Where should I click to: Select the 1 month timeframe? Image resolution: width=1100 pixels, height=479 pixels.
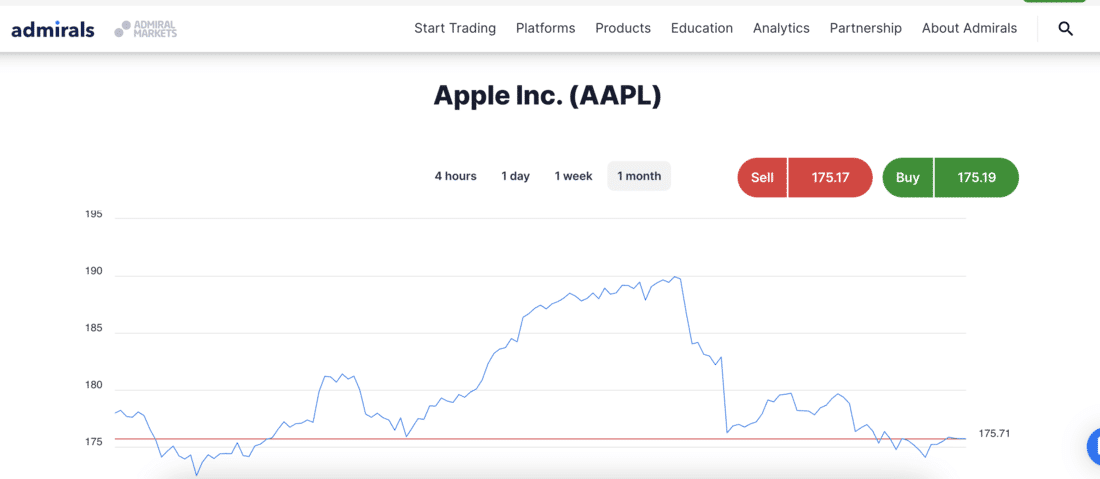[639, 176]
